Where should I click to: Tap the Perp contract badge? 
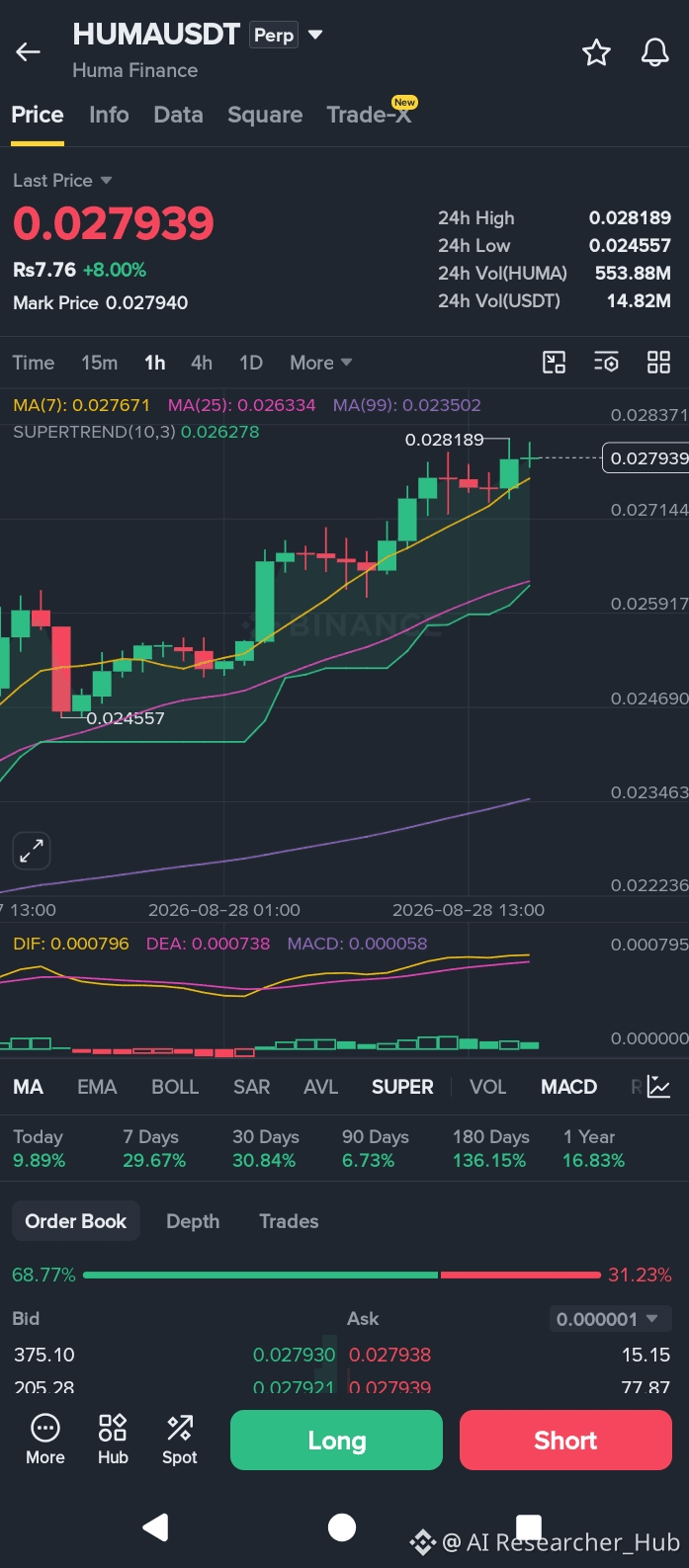[x=274, y=35]
